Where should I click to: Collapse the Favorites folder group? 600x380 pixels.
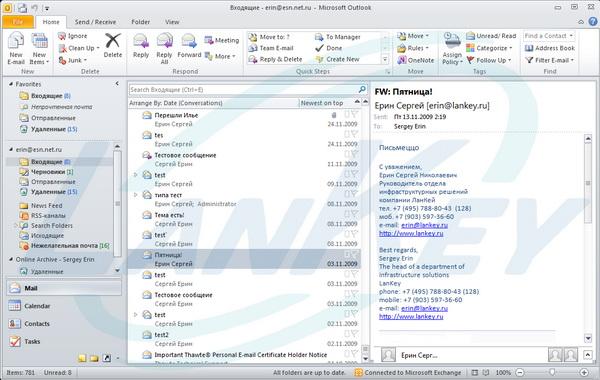pos(11,84)
